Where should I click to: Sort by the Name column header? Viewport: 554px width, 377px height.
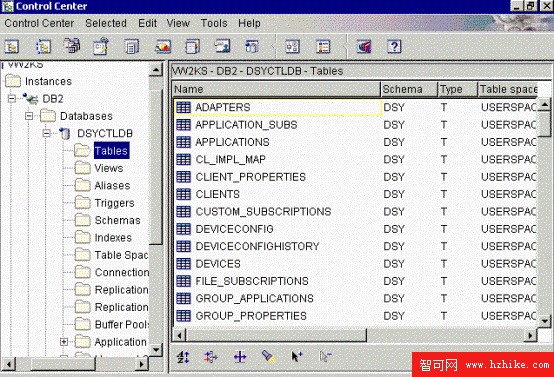point(277,89)
